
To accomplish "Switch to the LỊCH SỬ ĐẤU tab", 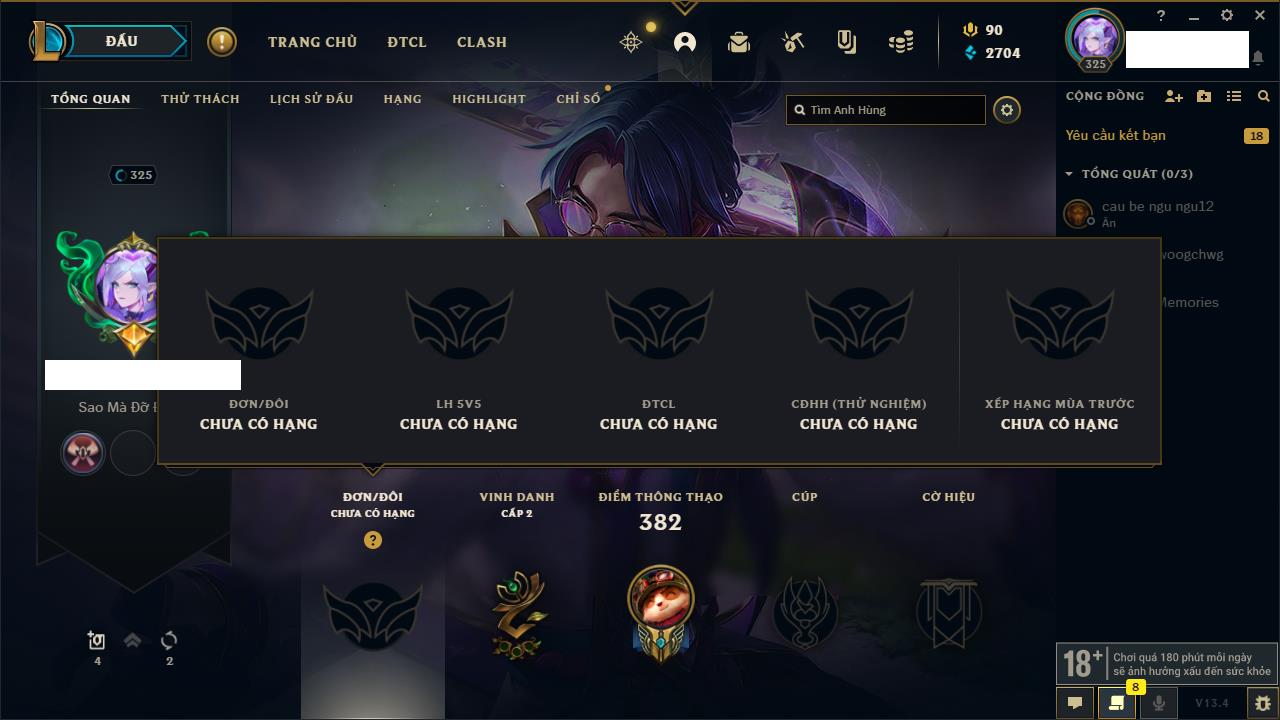I will [311, 99].
